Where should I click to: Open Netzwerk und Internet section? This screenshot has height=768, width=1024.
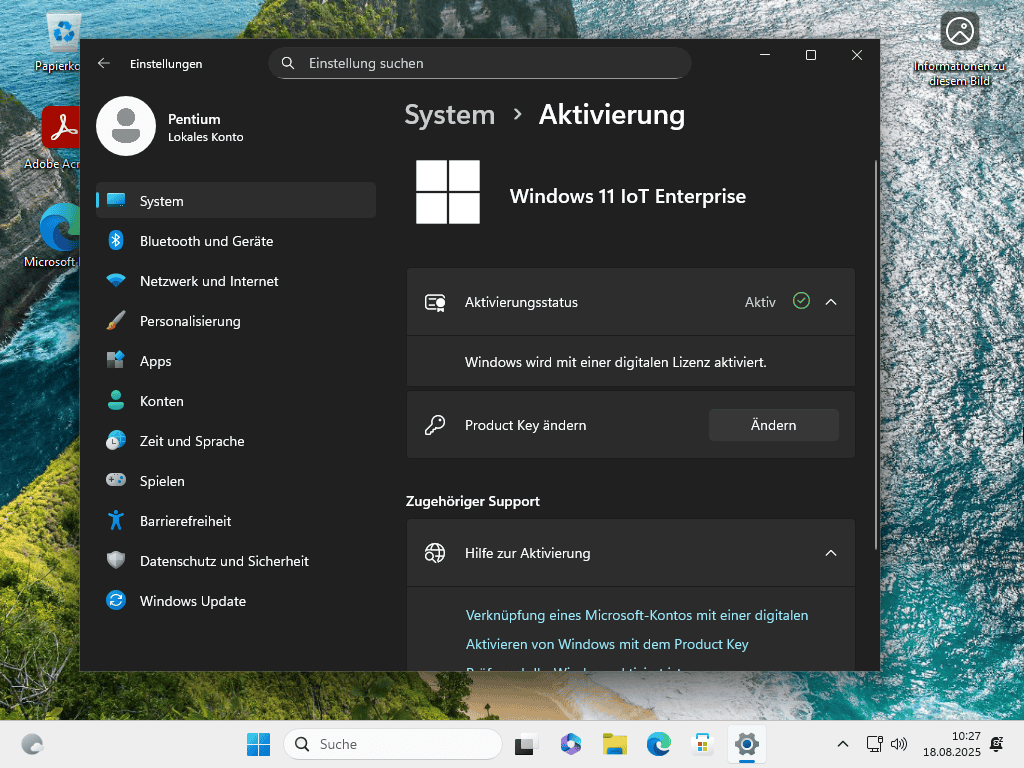click(x=209, y=281)
